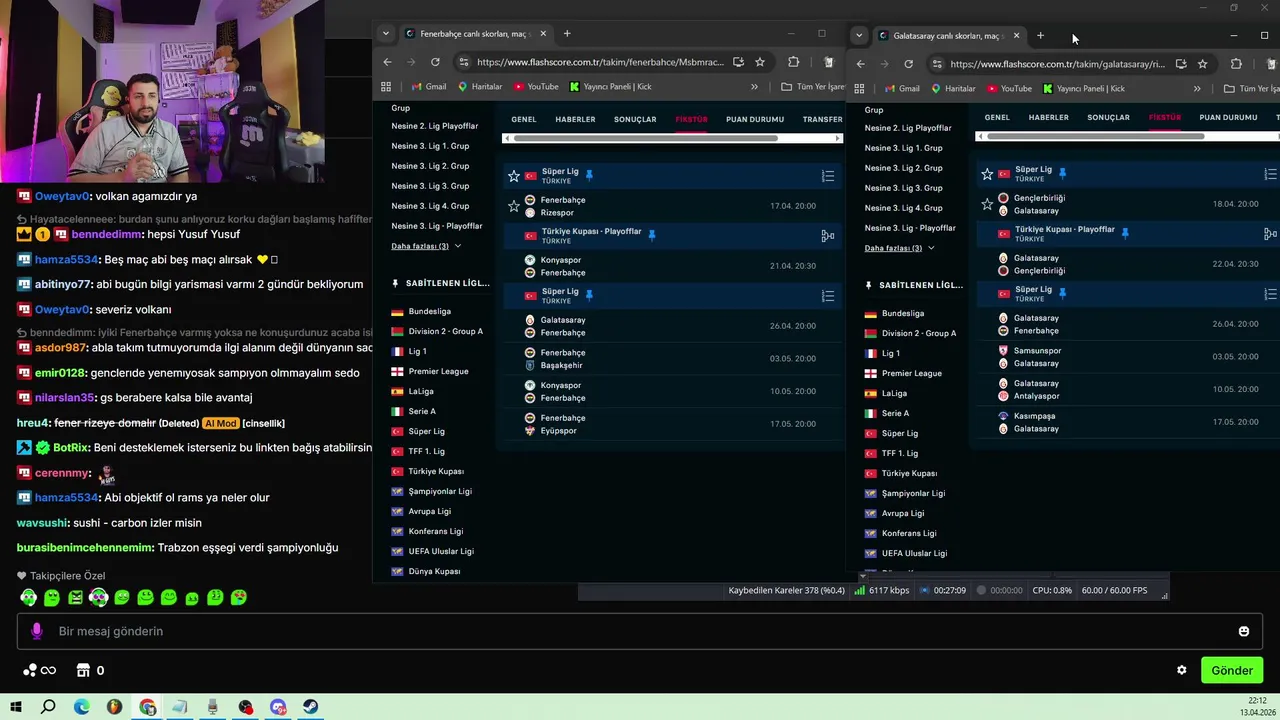Open the PUAN DURUMU tab in the Galatasaray window
1280x720 pixels.
click(1228, 117)
